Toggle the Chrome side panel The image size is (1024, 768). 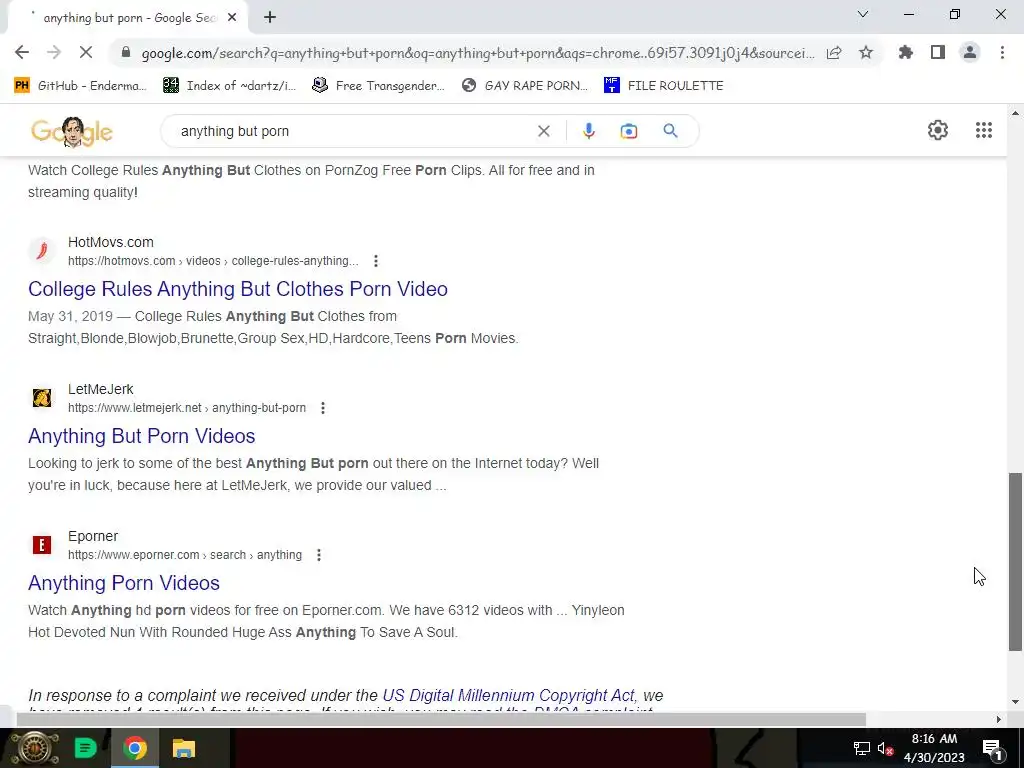tap(938, 52)
